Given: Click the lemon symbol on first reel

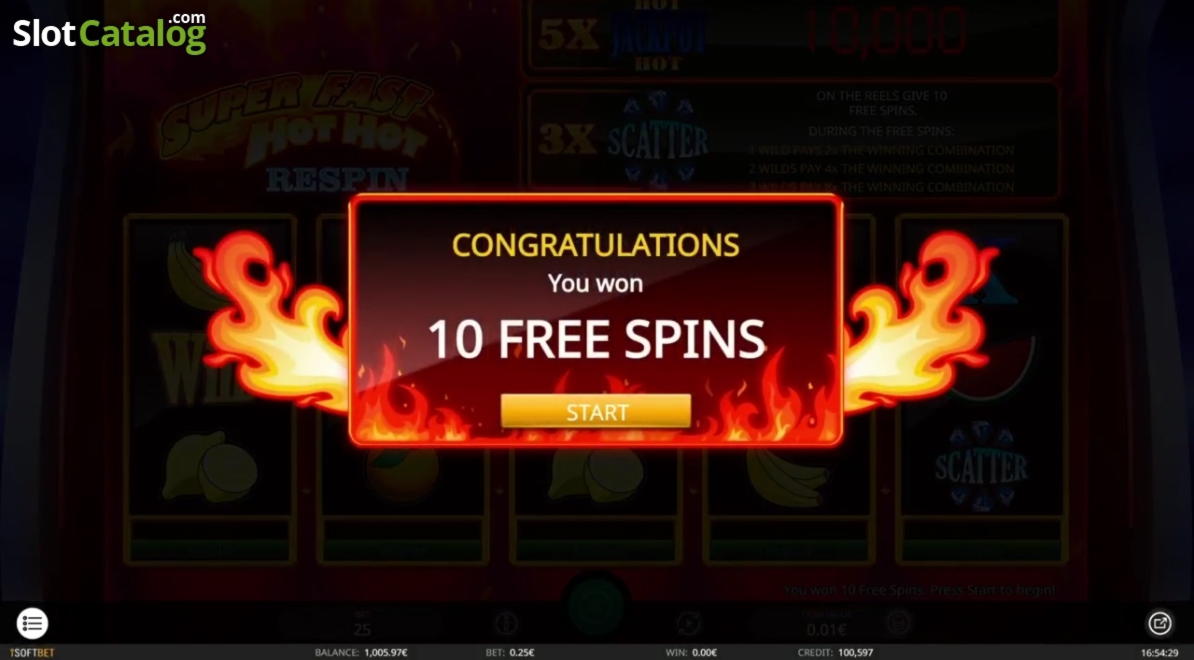Looking at the screenshot, I should click(x=209, y=467).
